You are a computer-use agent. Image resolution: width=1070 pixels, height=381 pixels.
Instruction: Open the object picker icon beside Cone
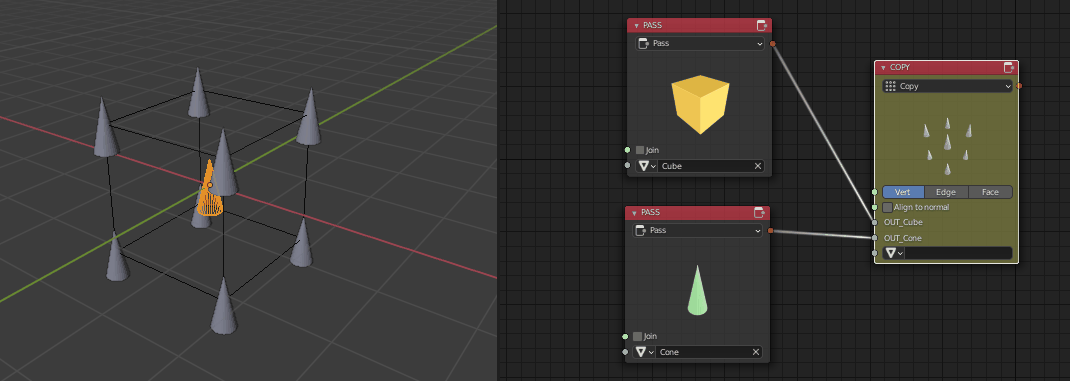[x=644, y=352]
